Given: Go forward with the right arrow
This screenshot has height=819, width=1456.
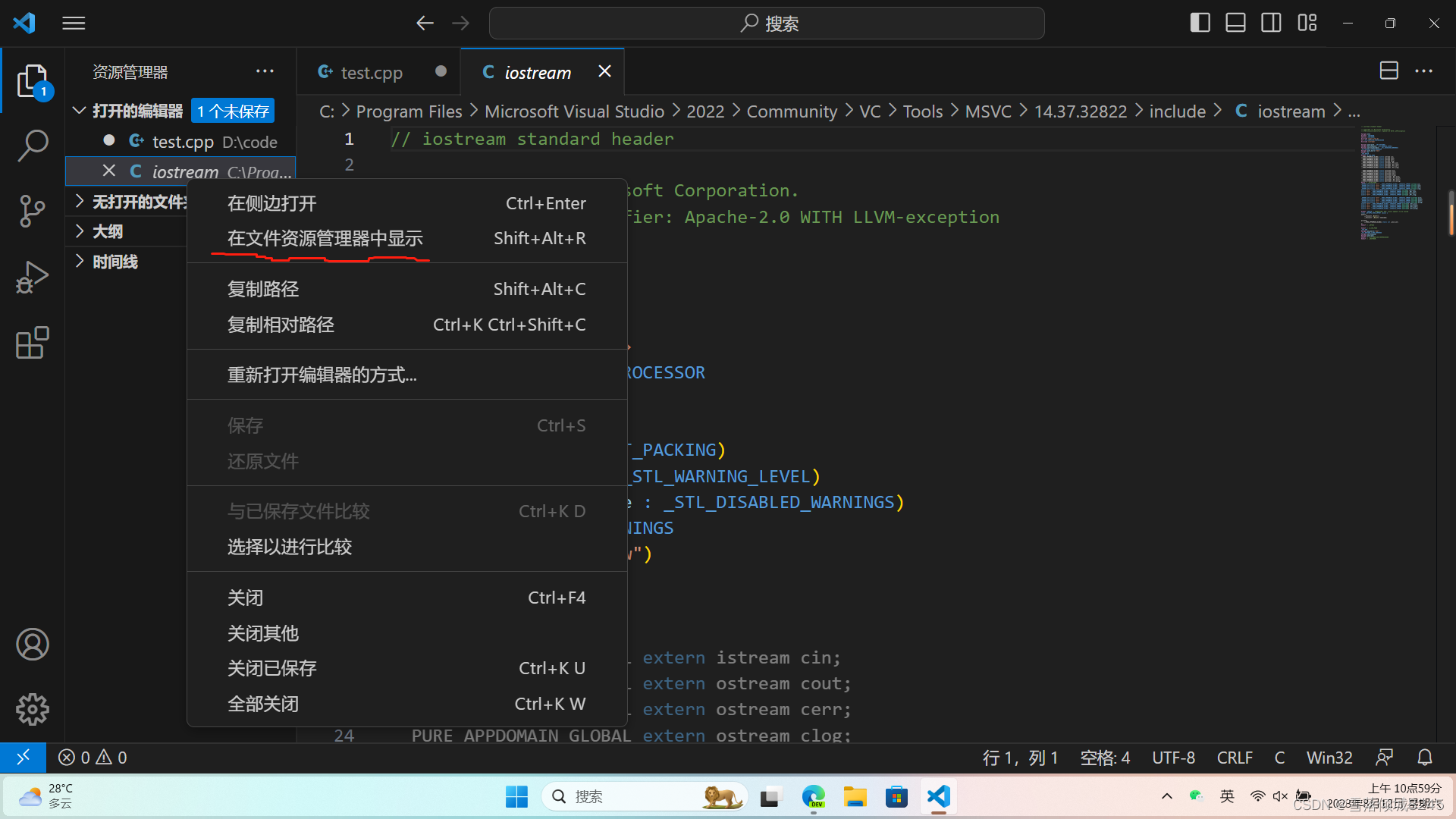Looking at the screenshot, I should (x=460, y=24).
